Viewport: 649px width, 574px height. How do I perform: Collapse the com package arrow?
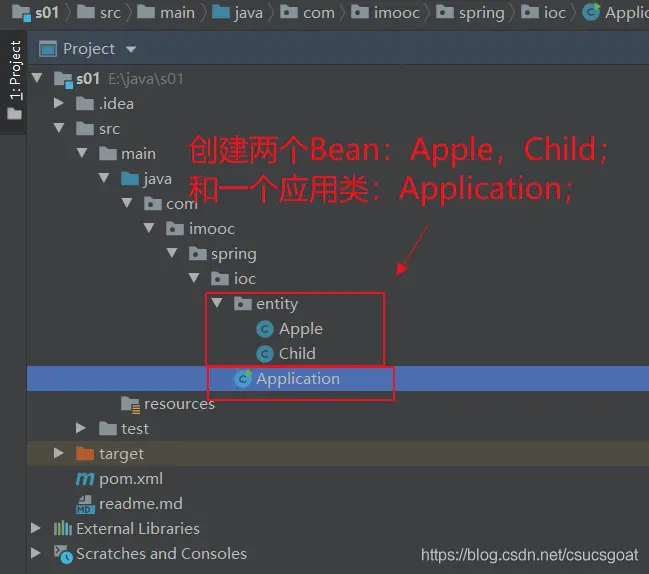[x=127, y=203]
